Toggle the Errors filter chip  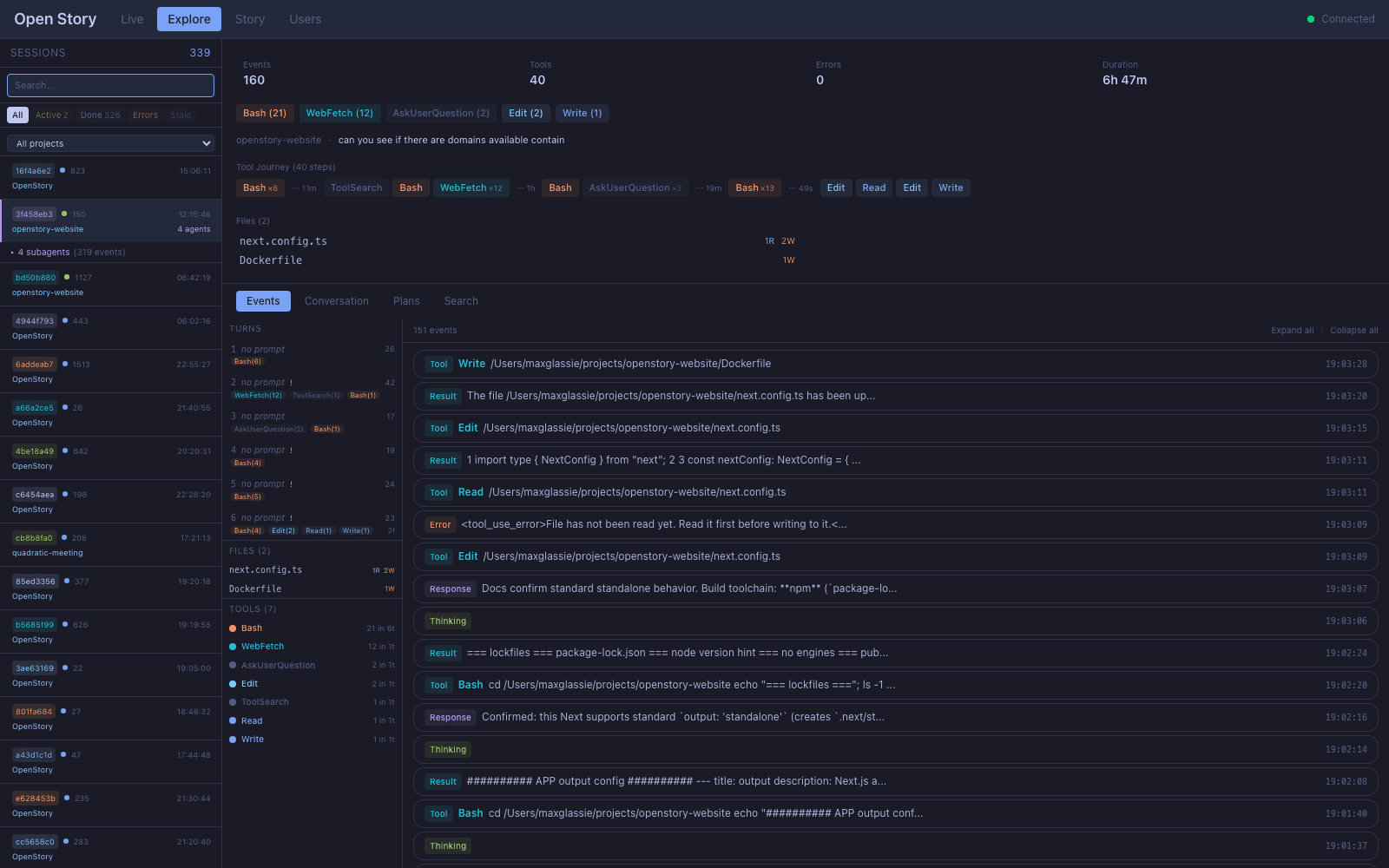click(145, 115)
